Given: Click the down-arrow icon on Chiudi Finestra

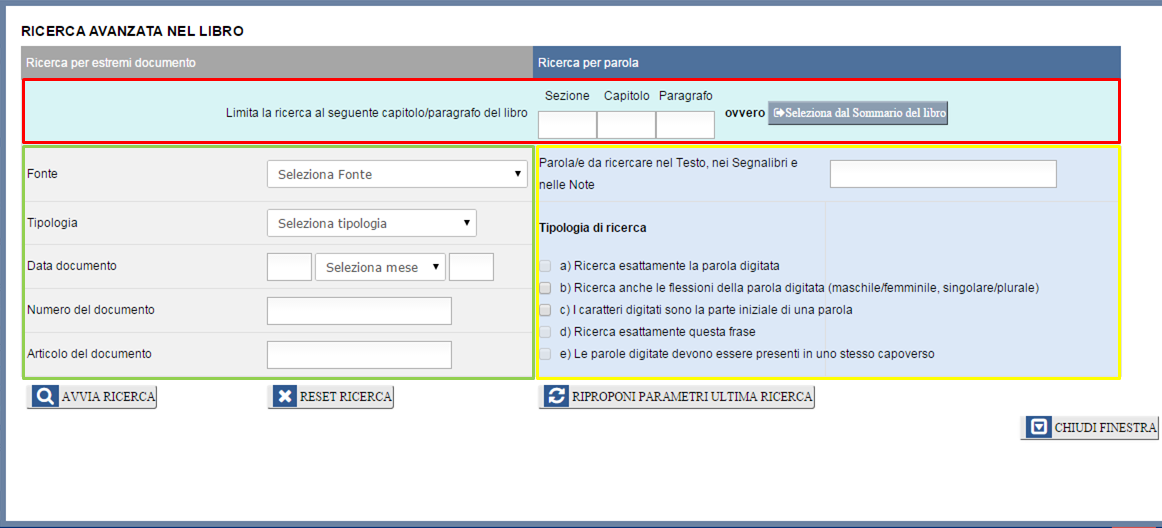Looking at the screenshot, I should 1038,428.
